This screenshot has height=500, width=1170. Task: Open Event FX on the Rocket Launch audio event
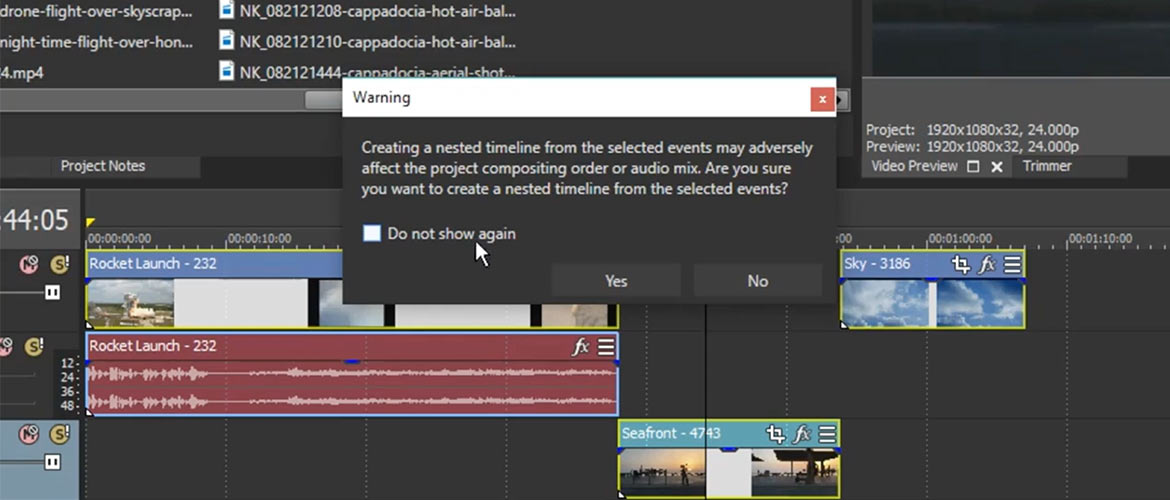click(x=581, y=347)
